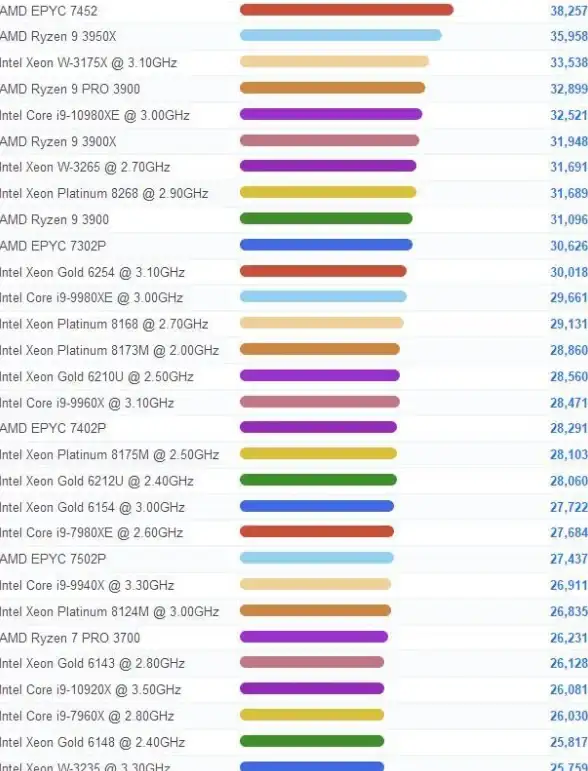Click the yellow bar for i9-7960X
This screenshot has height=771, width=588.
point(312,715)
